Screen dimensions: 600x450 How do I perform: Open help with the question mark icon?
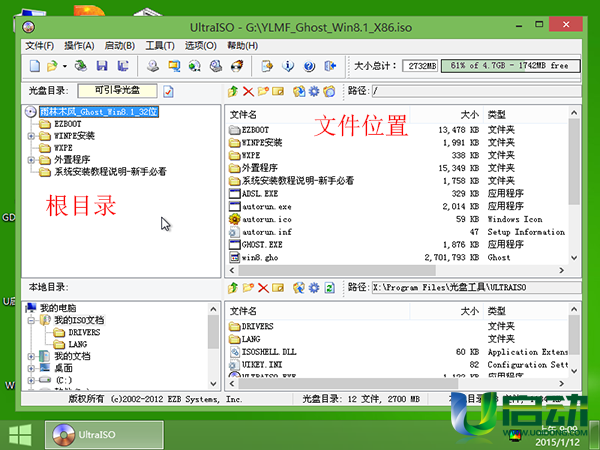pyautogui.click(x=309, y=66)
